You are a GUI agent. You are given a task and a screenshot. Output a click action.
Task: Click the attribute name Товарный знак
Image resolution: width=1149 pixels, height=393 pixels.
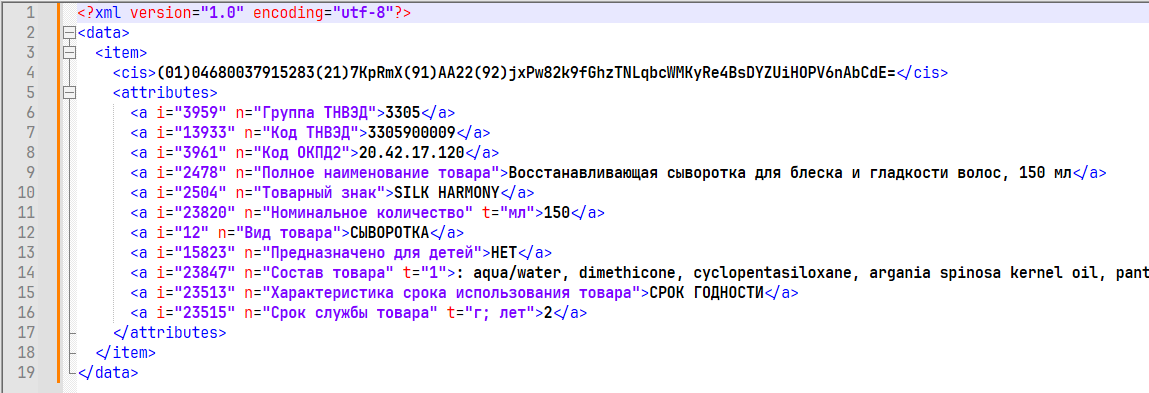pos(319,192)
